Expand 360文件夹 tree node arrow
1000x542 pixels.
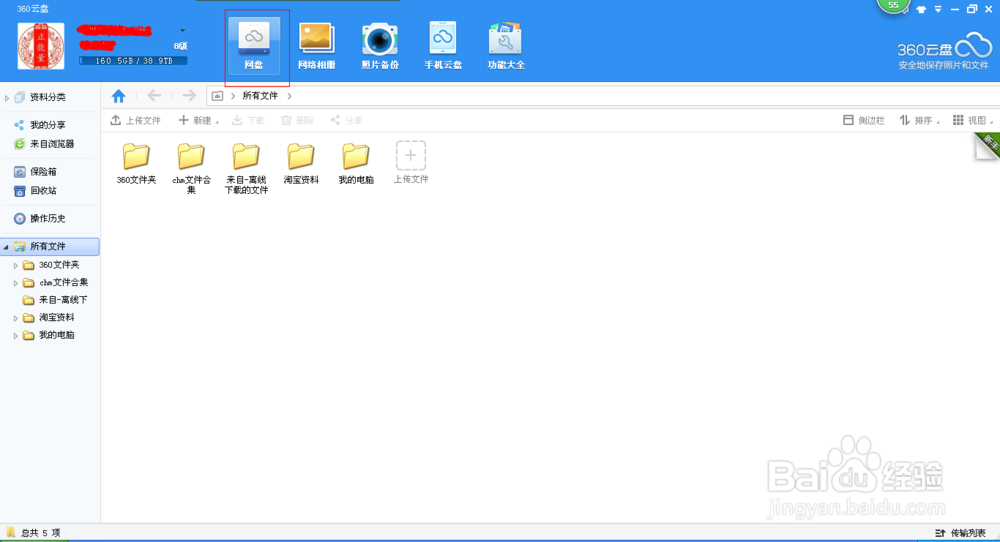(x=16, y=265)
